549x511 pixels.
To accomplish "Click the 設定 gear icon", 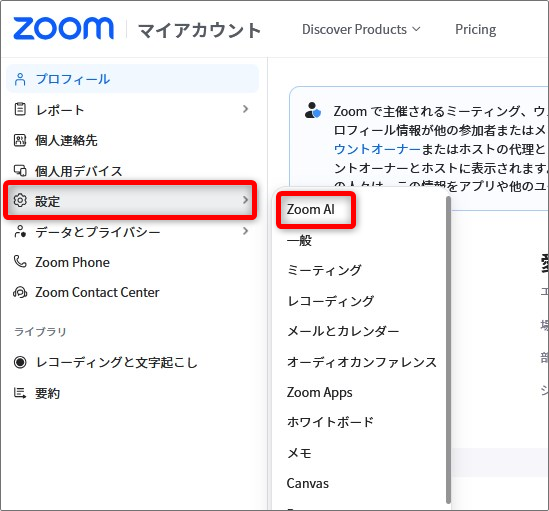I will click(x=20, y=200).
